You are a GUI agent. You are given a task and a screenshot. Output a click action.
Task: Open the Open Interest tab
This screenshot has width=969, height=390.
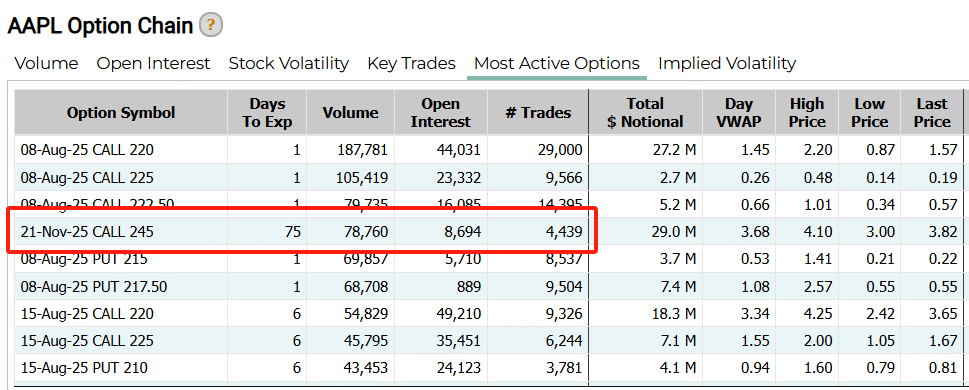point(153,63)
